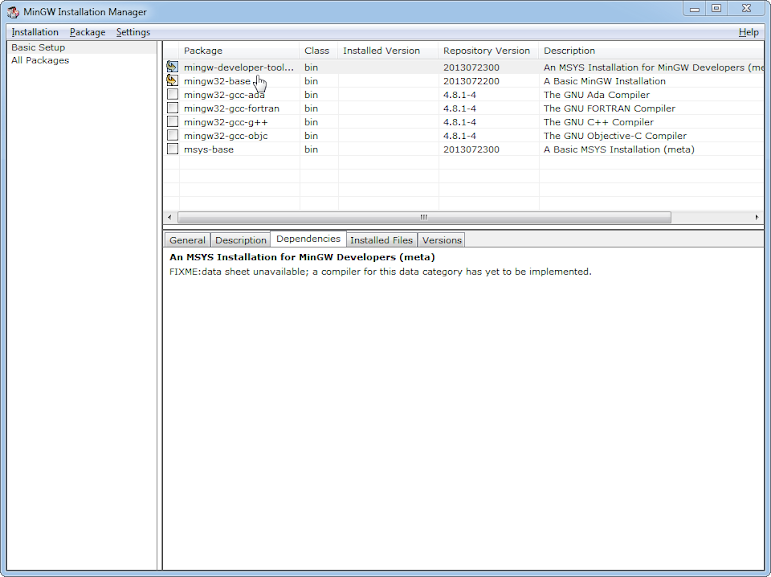Screen dimensions: 771x577
Task: Click heading 'An MSYS Installation for MinGW Developers (meta)'
Action: [x=302, y=257]
